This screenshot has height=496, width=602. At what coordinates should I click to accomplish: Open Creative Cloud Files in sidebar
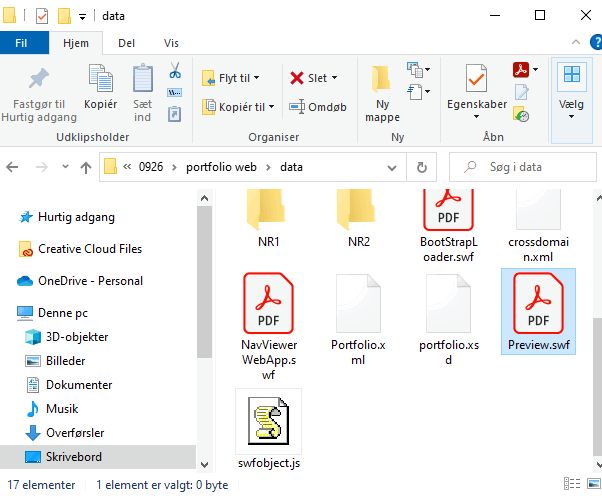[80, 249]
